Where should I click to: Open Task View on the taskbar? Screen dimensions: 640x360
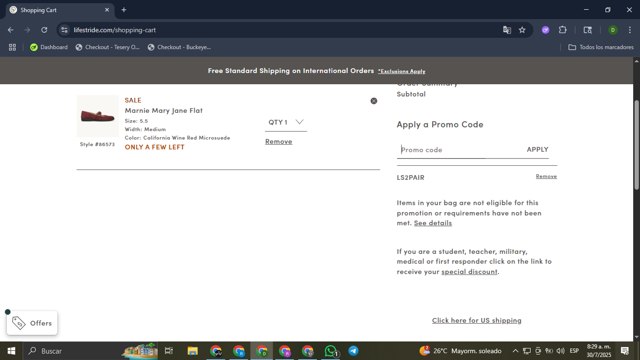coord(169,351)
